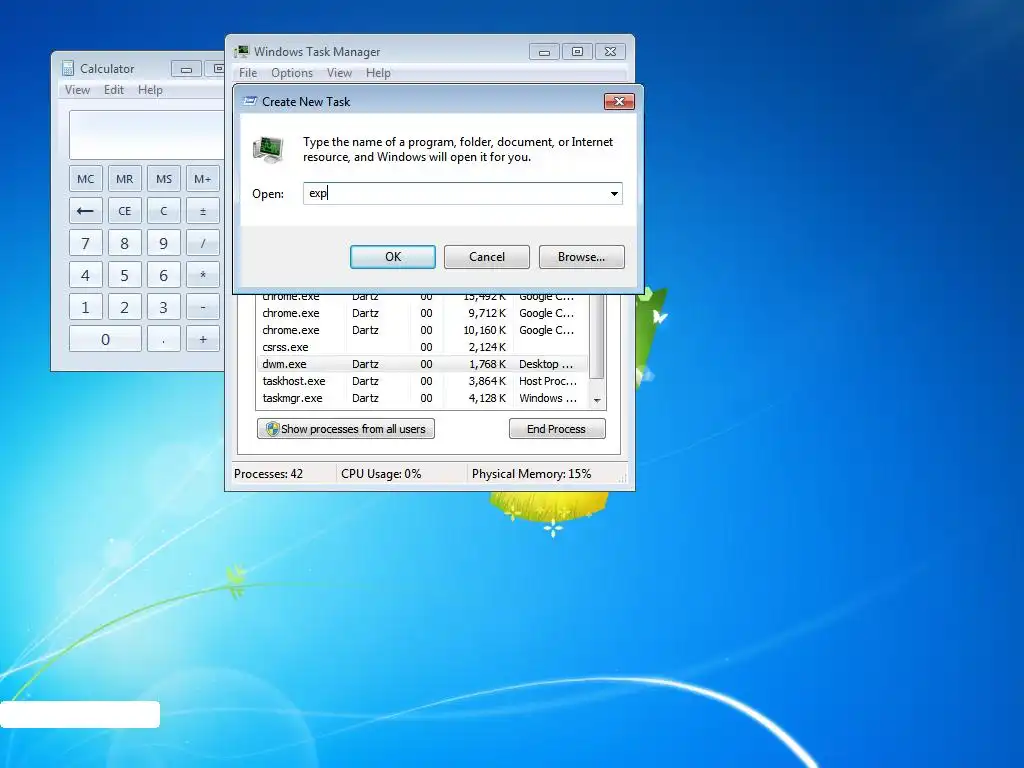
Task: Click the run program computer icon
Action: pos(268,150)
